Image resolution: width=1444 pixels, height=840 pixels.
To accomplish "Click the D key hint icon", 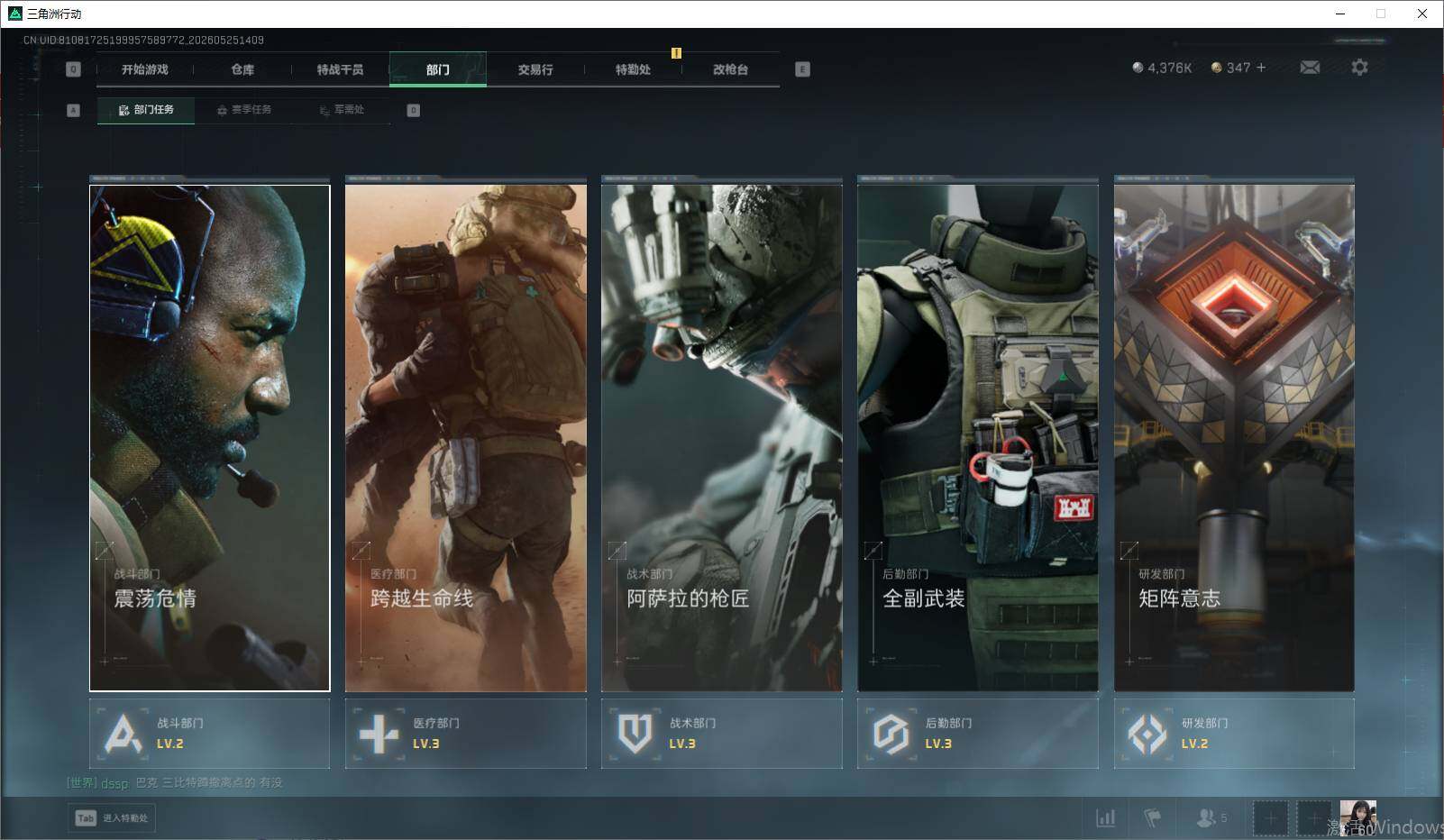I will pos(413,110).
